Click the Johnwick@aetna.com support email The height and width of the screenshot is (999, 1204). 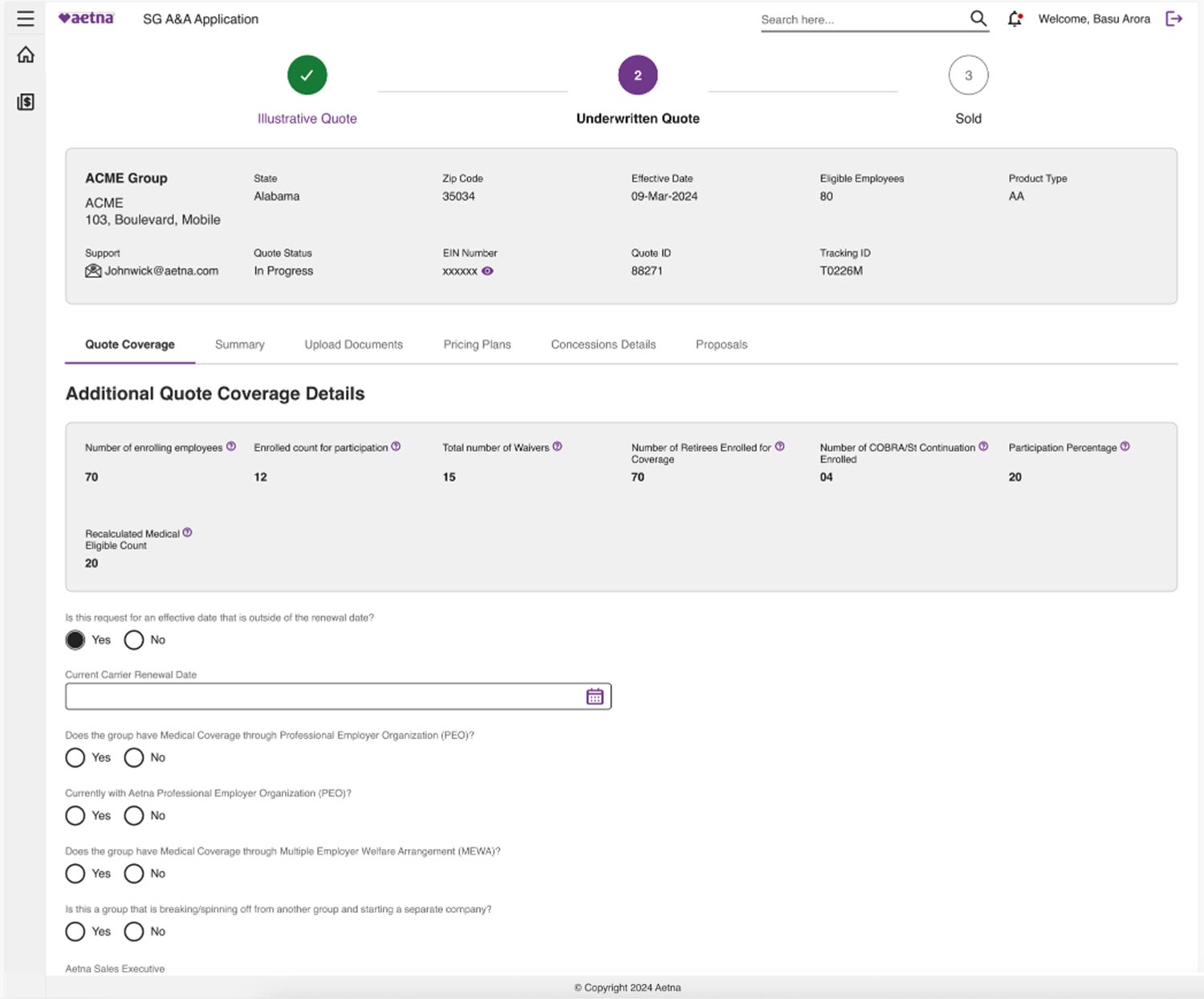click(161, 271)
